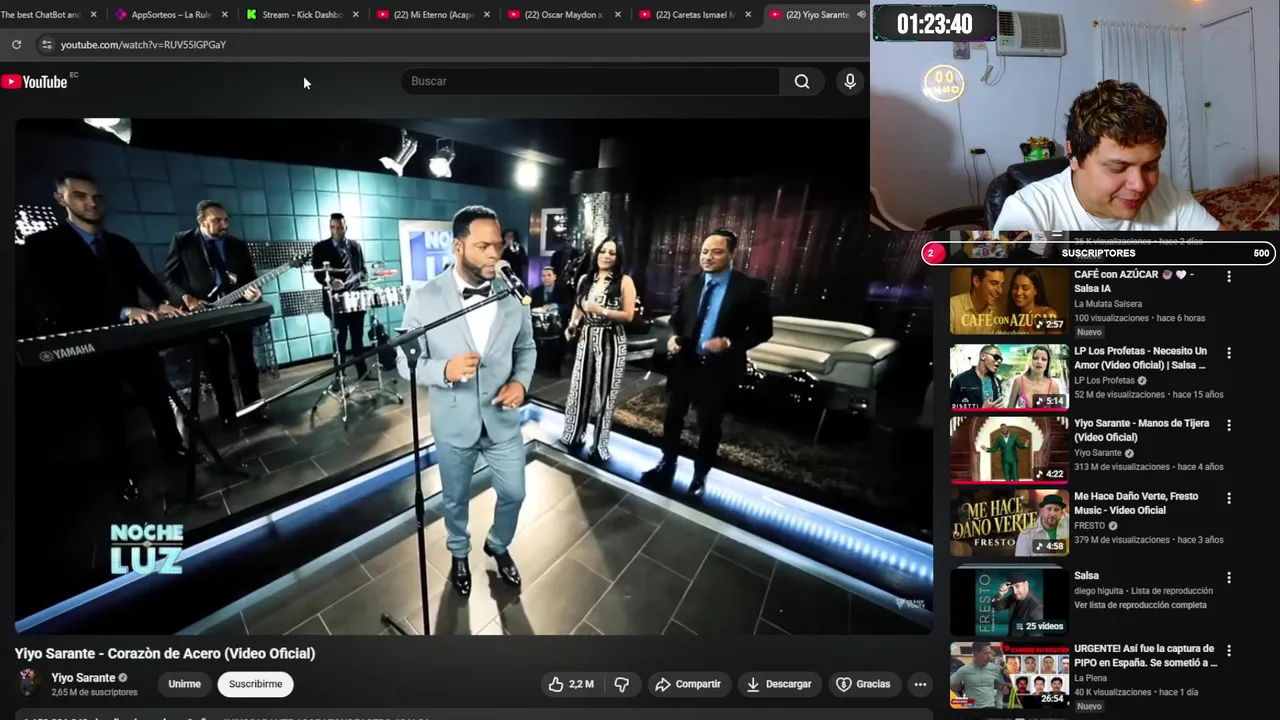Open Manos de Tijera video thumbnail

(x=1009, y=450)
